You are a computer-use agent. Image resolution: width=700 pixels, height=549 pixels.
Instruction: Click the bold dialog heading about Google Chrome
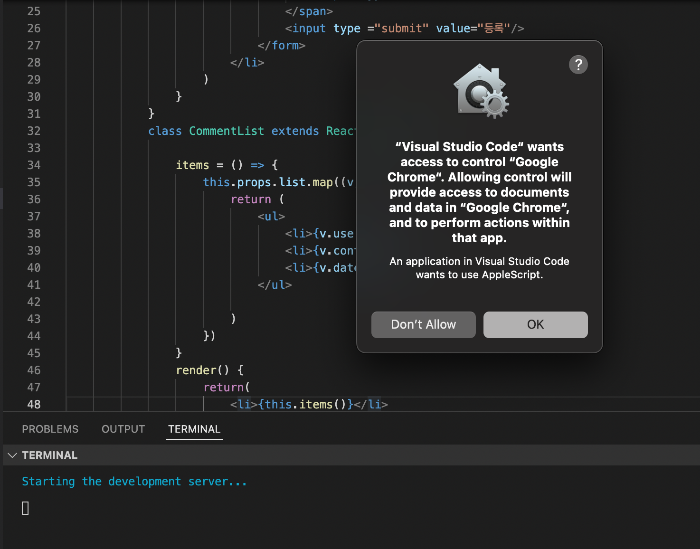(479, 192)
